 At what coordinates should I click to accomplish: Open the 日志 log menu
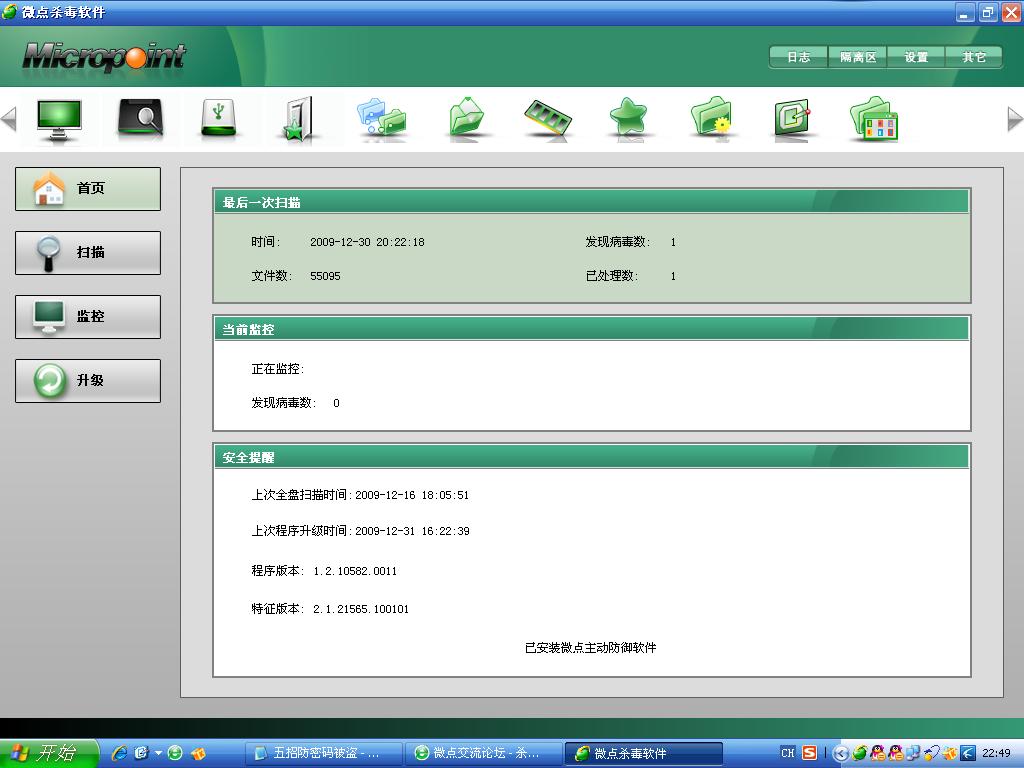798,57
